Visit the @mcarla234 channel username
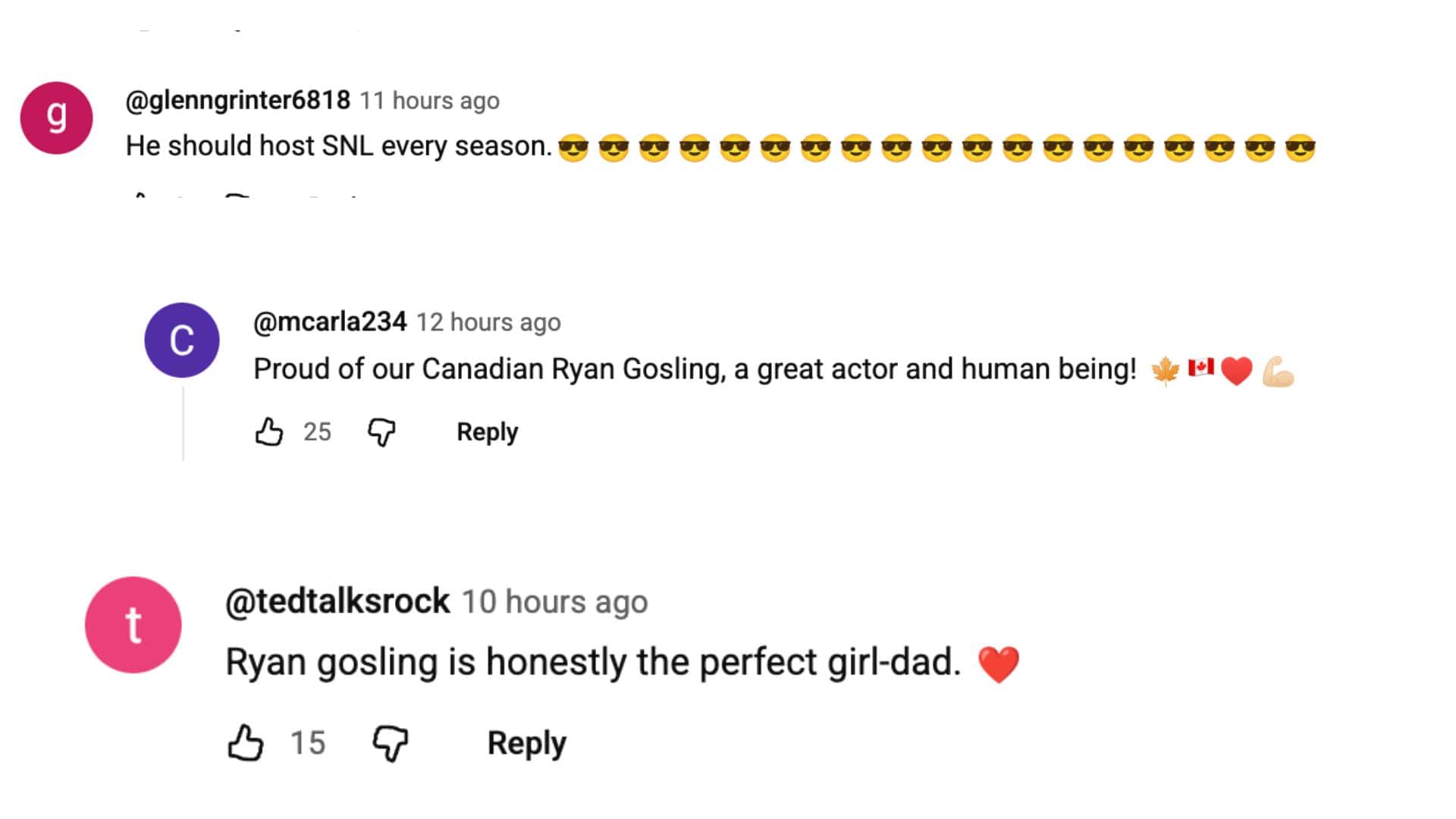 pos(330,322)
